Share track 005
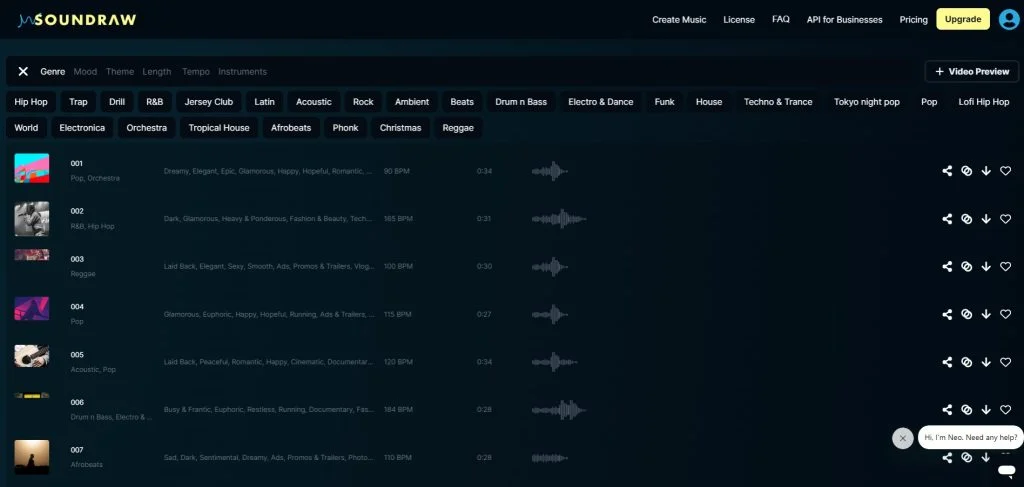This screenshot has width=1024, height=487. click(x=947, y=362)
